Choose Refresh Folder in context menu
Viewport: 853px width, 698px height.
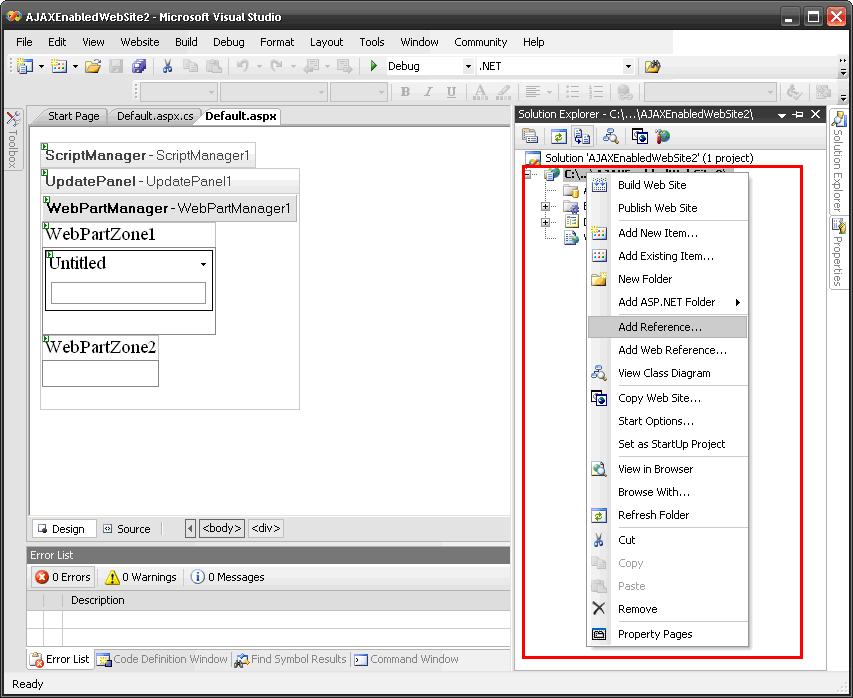pos(667,515)
